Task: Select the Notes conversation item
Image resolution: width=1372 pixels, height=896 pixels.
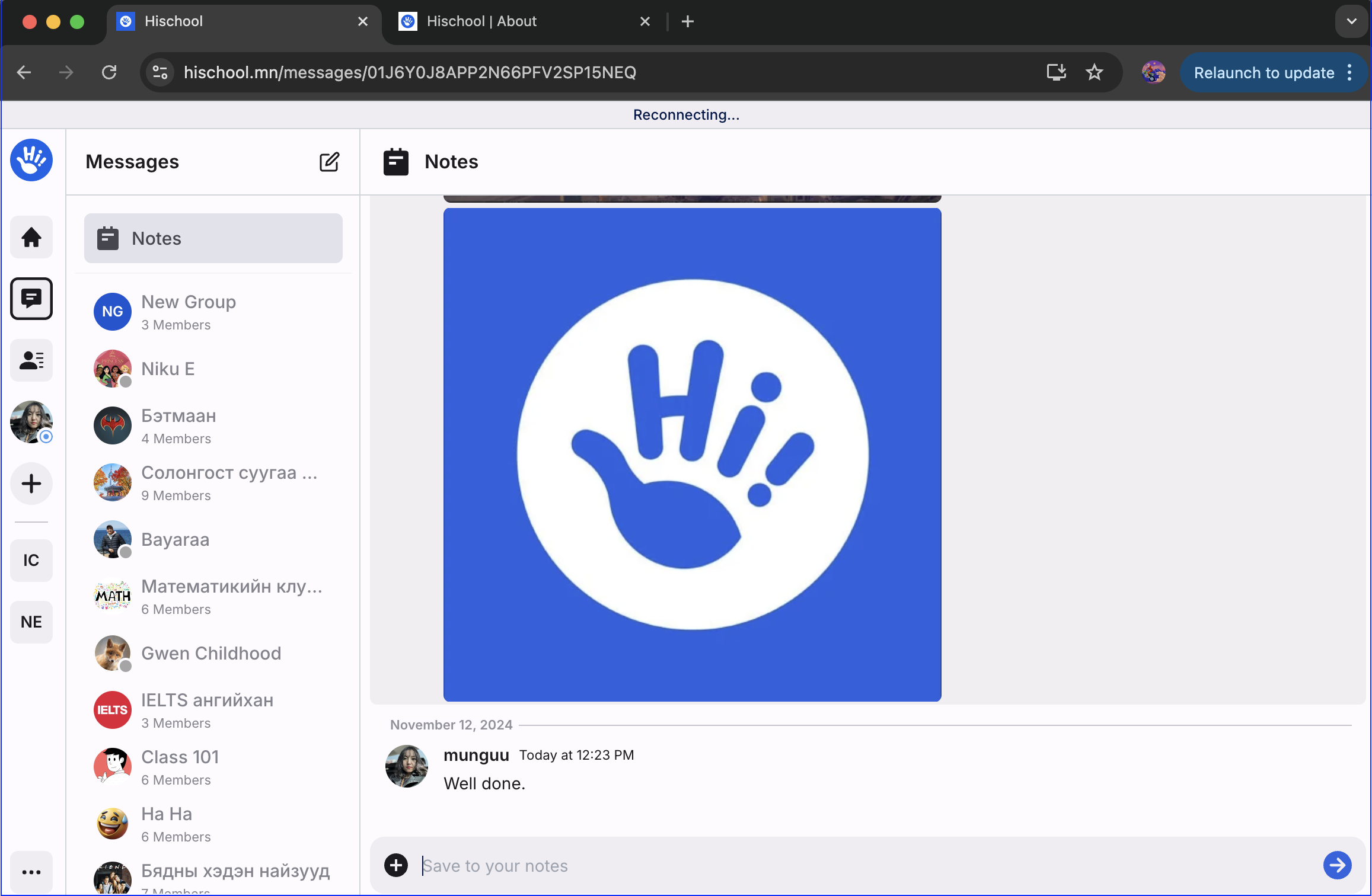Action: pyautogui.click(x=213, y=238)
